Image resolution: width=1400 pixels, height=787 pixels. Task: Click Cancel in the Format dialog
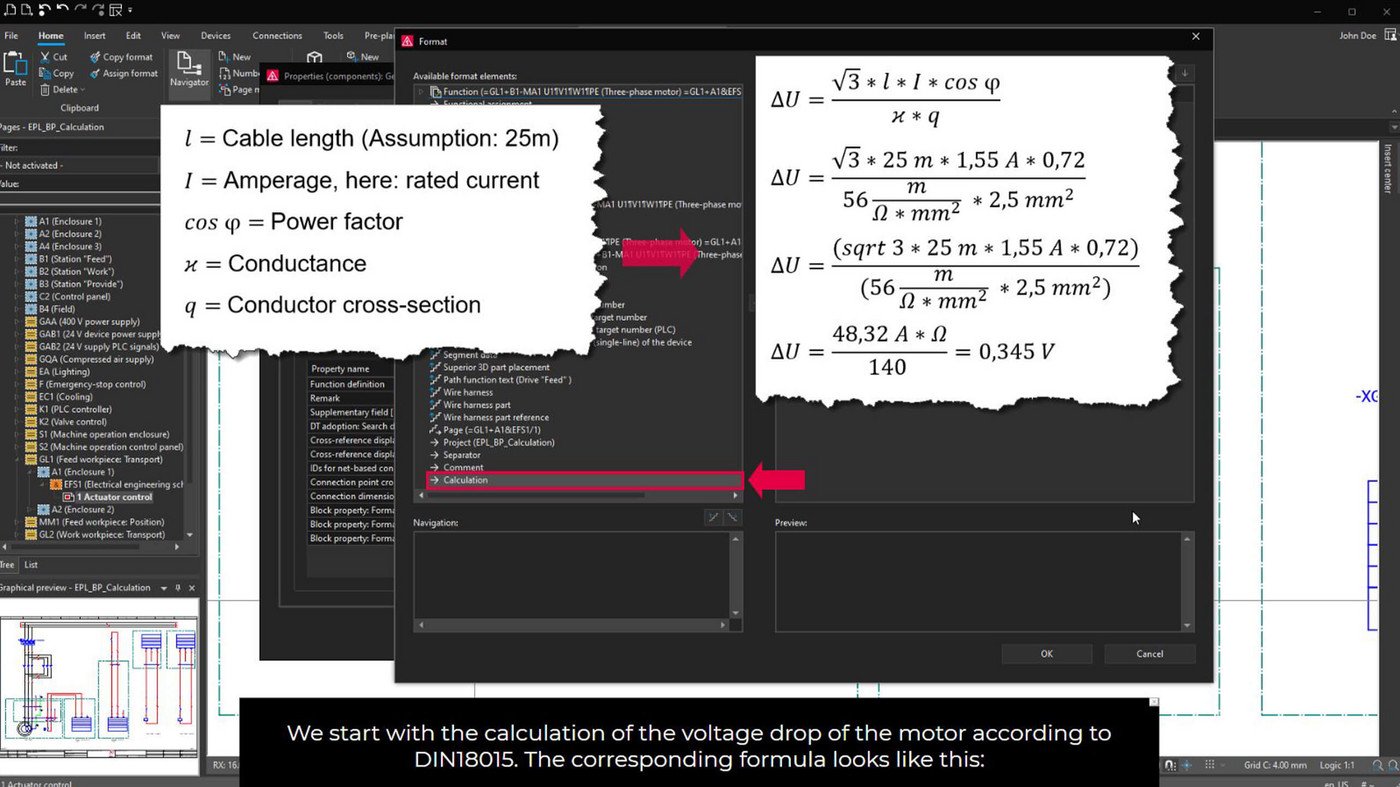[x=1149, y=654]
